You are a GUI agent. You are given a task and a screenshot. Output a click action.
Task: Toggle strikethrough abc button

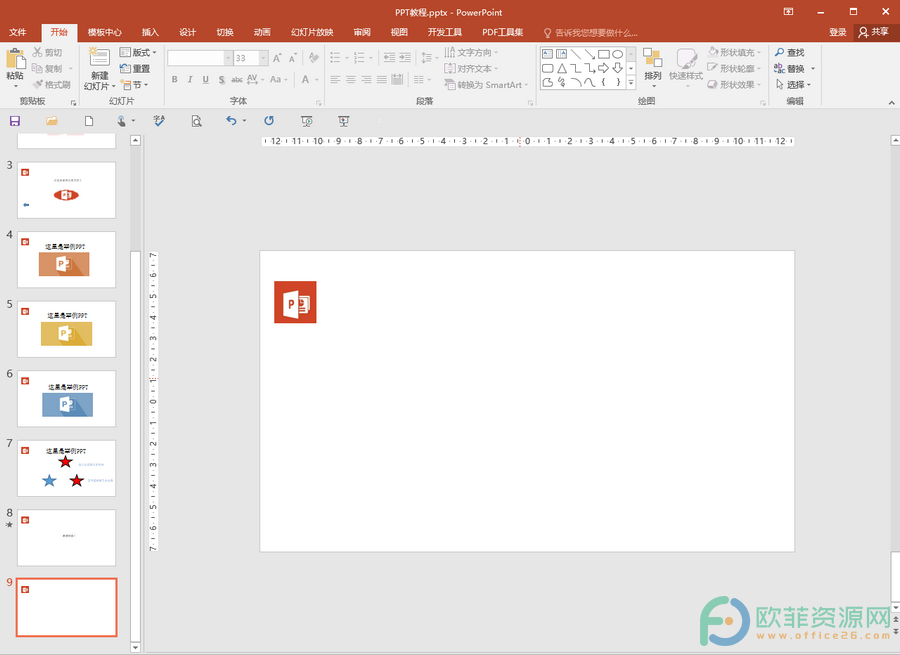click(236, 80)
